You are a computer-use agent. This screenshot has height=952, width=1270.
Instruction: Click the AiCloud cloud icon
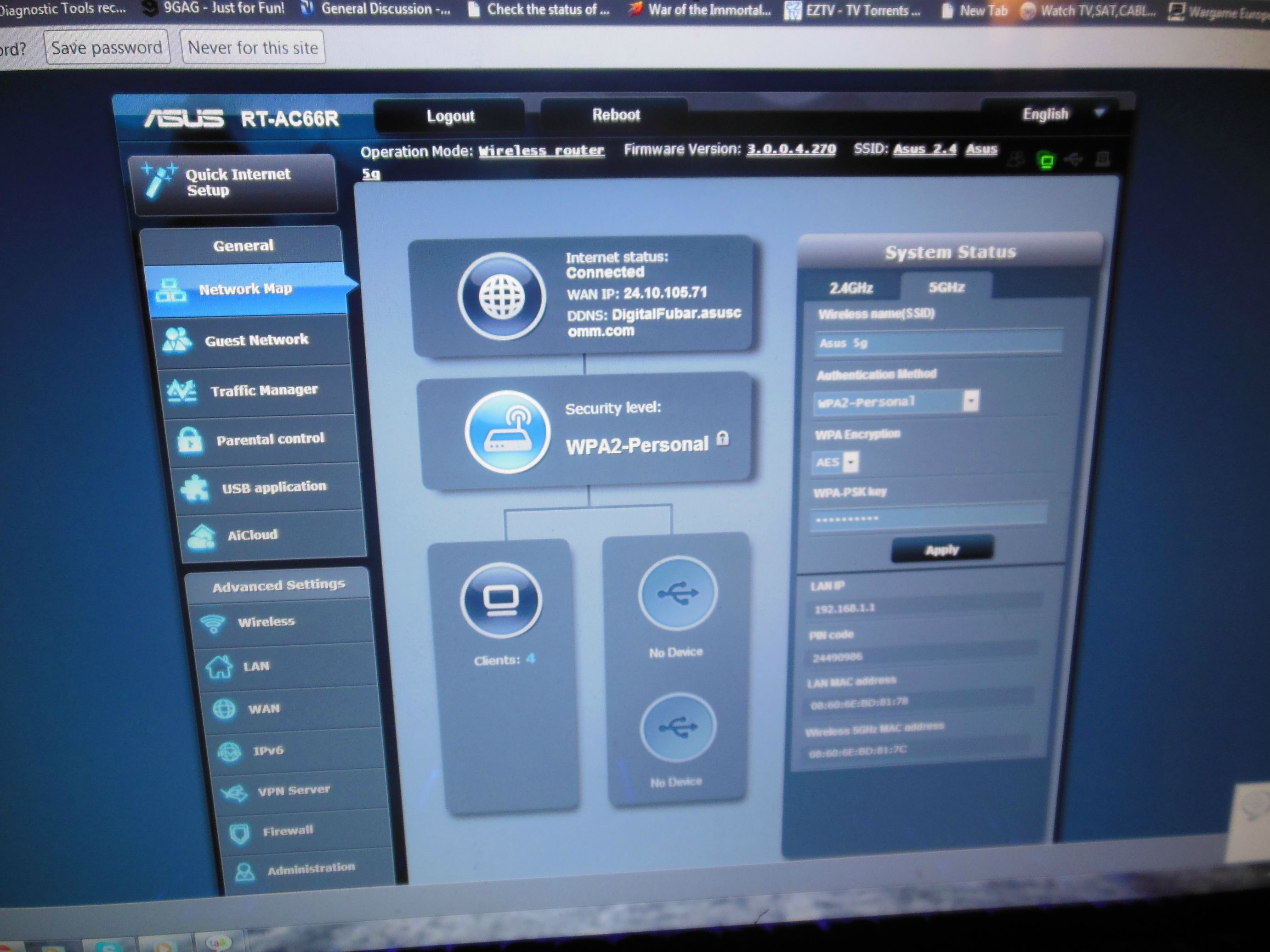pyautogui.click(x=202, y=536)
